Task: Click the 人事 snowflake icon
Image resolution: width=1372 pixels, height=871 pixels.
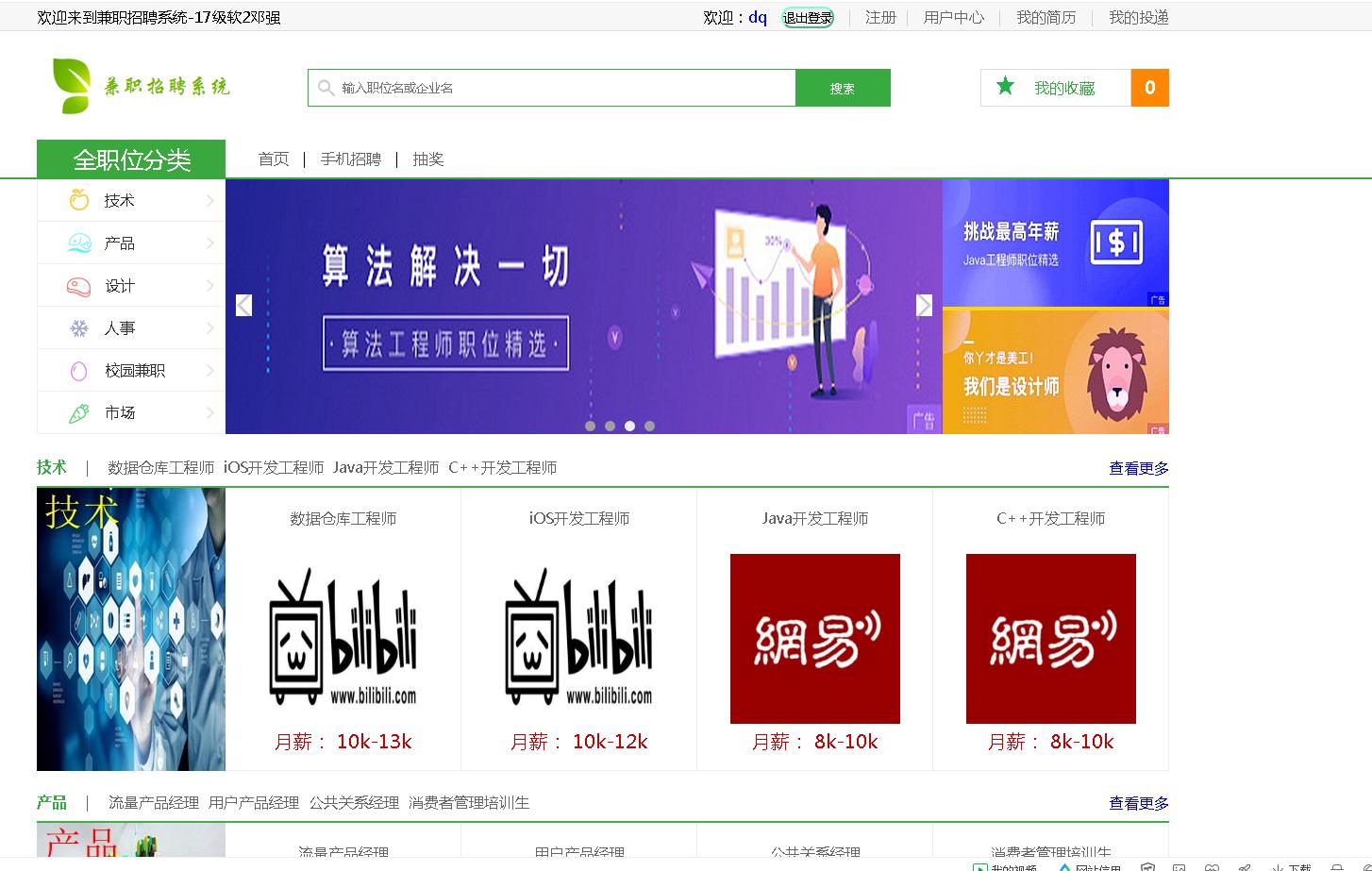Action: 78,327
